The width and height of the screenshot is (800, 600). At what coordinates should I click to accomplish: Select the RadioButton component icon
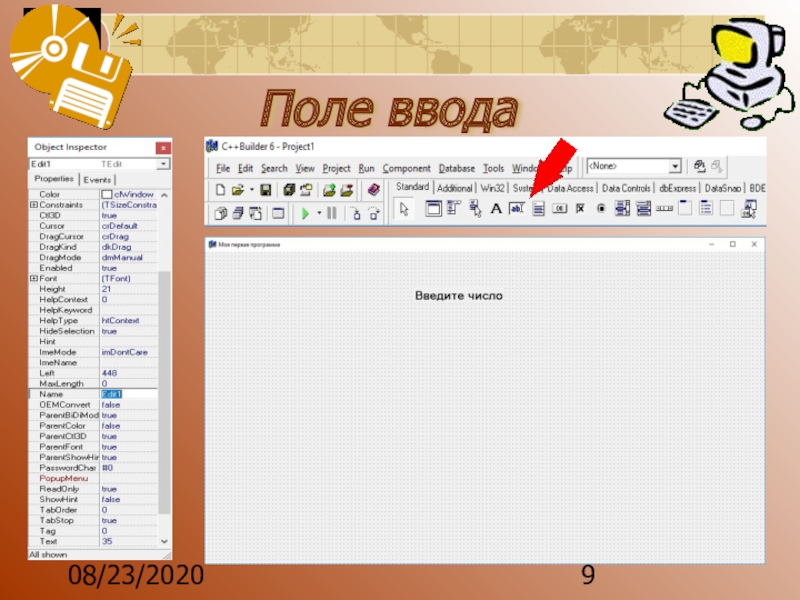click(x=601, y=209)
